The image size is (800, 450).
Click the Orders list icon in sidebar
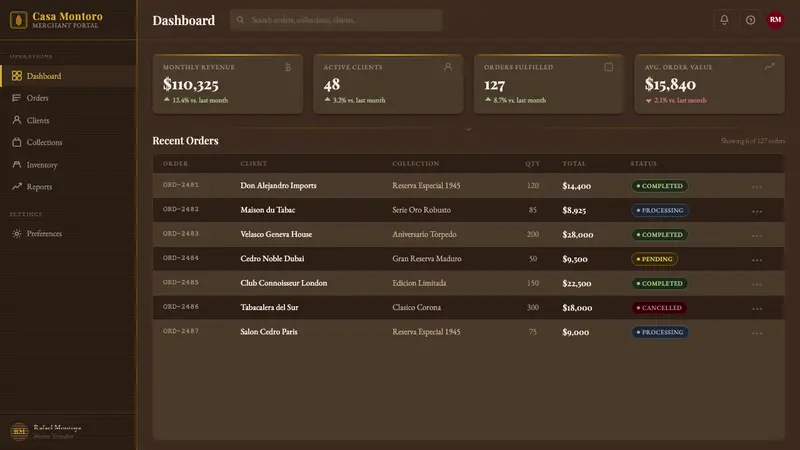[17, 98]
